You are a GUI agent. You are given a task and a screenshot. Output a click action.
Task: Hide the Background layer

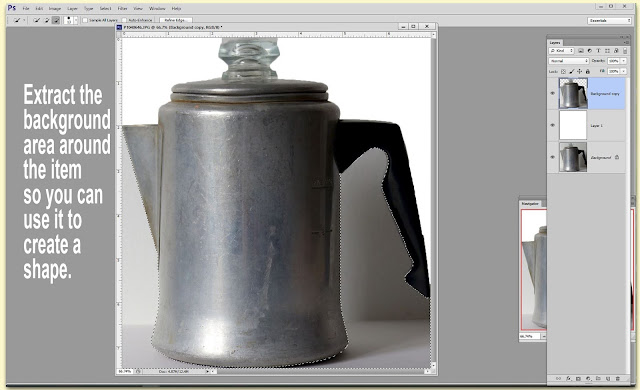pos(553,157)
